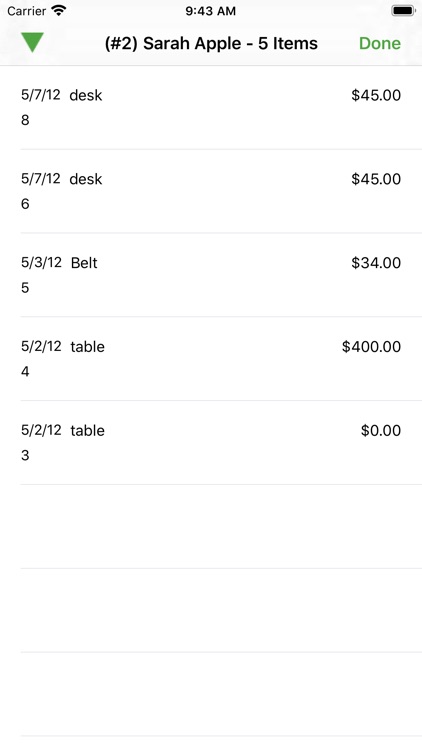This screenshot has height=750, width=422.
Task: Tap the 9:43 AM clock
Action: pos(211,11)
